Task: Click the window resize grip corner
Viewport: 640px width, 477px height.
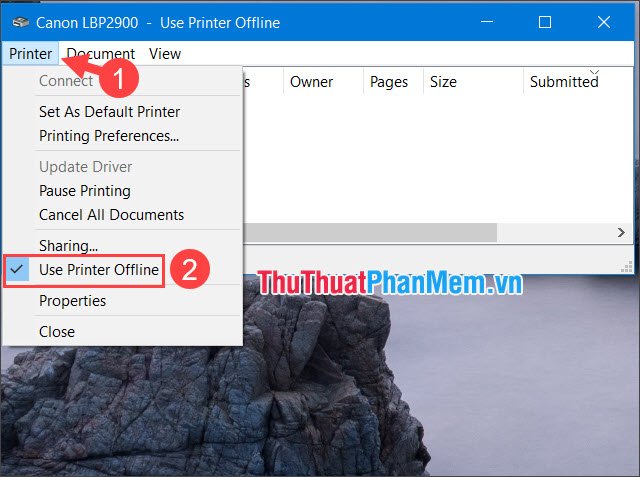Action: point(627,267)
